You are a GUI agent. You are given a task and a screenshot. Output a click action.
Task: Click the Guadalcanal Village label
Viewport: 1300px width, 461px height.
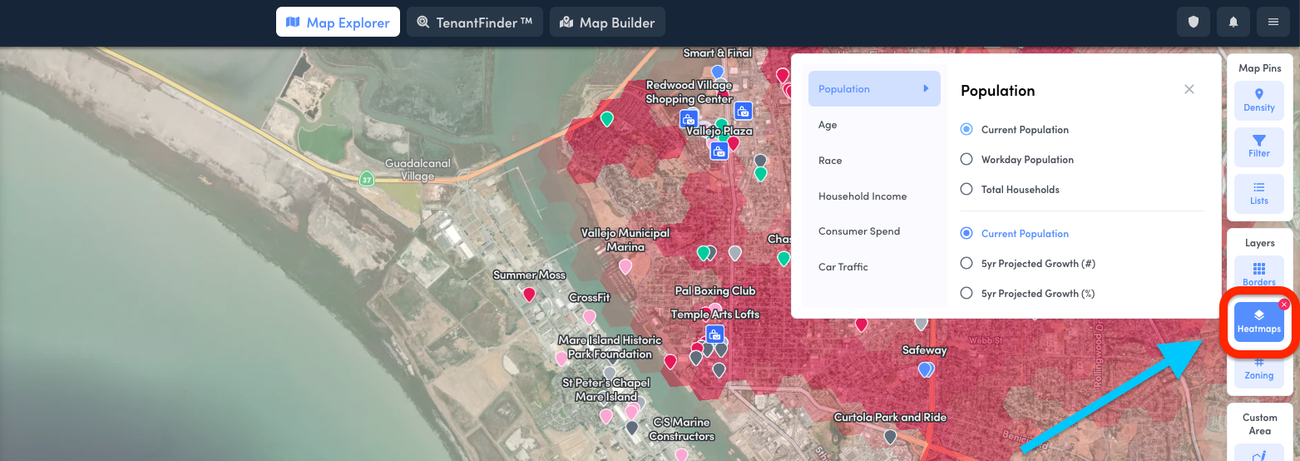418,169
